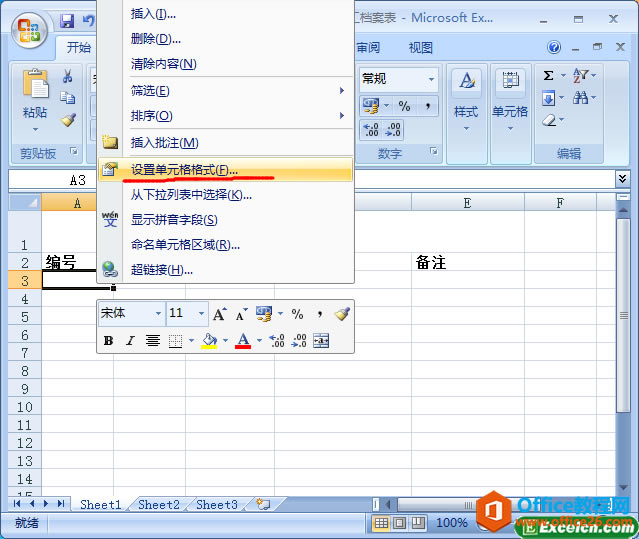The image size is (639, 539).
Task: Open mini toolbar borders dropdown arrow
Action: (x=191, y=341)
